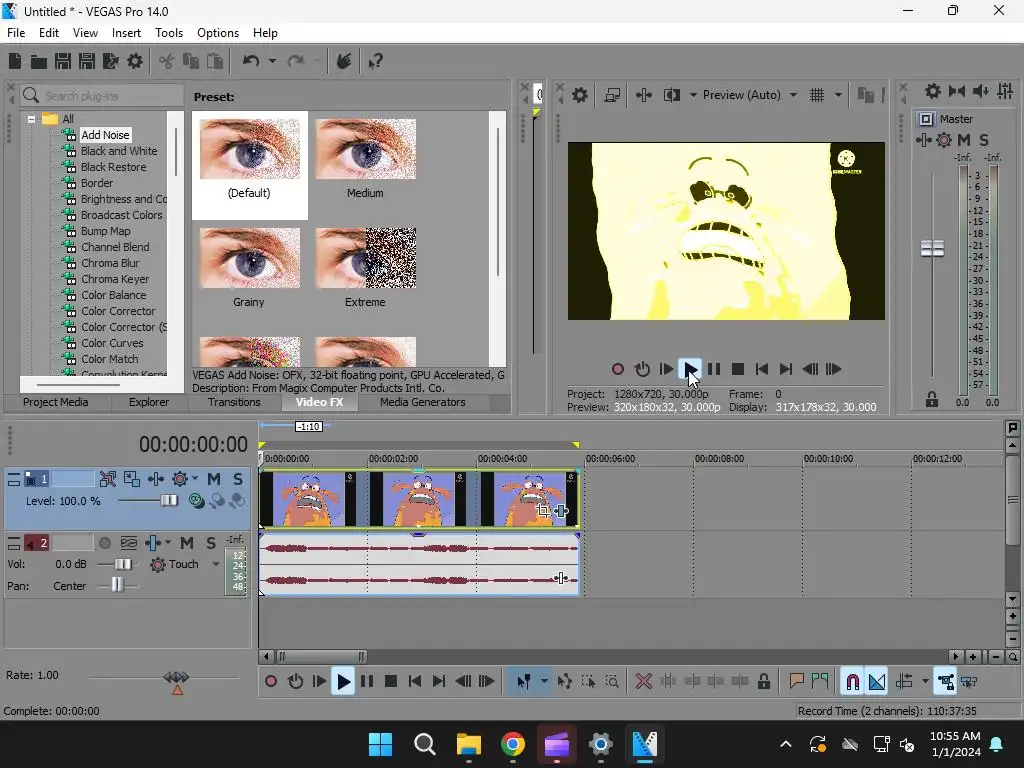Image resolution: width=1024 pixels, height=768 pixels.
Task: Click the Search plug-ins field
Action: 103,96
